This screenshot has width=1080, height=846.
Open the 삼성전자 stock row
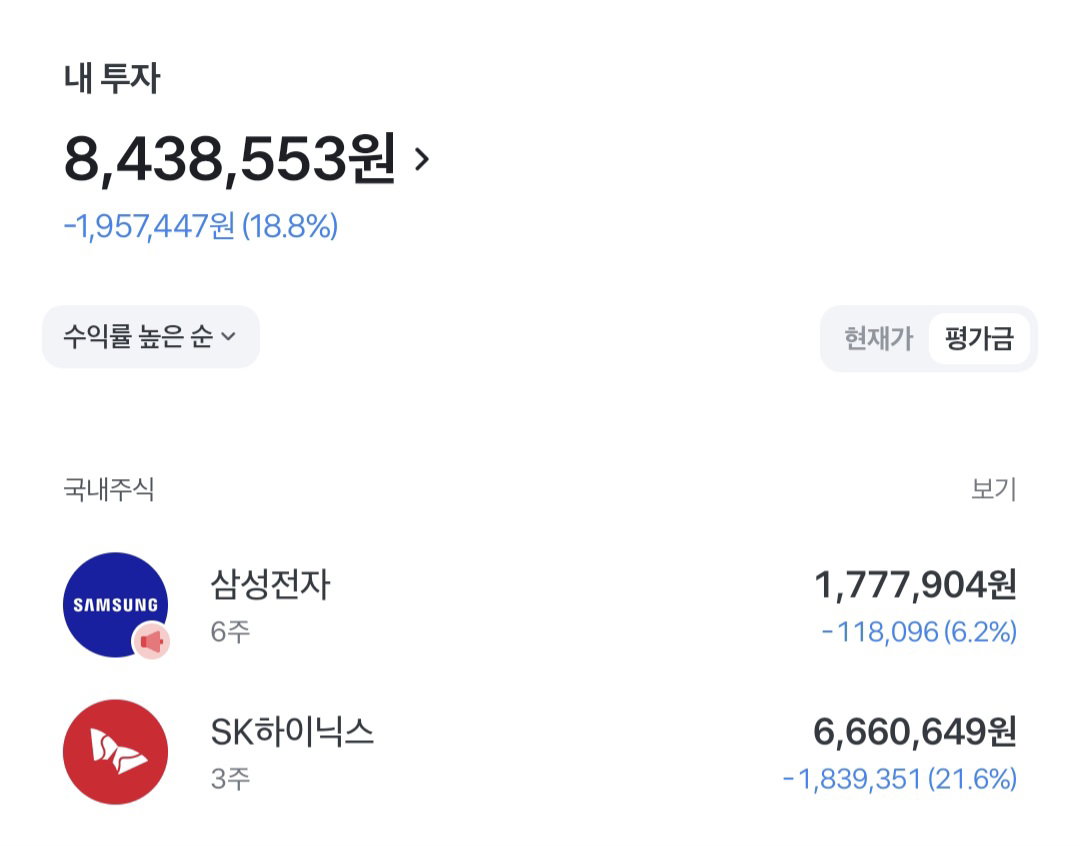[x=540, y=605]
